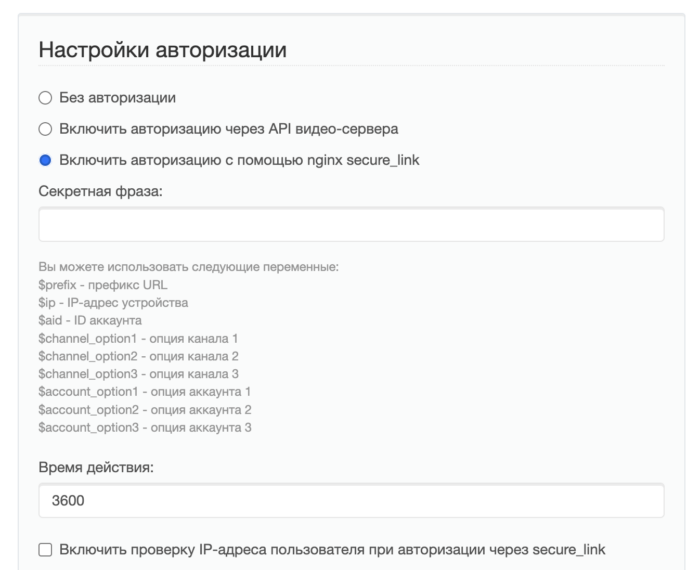Select the "Без авторизации" radio button
Screen dimensions: 700x570
point(44,98)
